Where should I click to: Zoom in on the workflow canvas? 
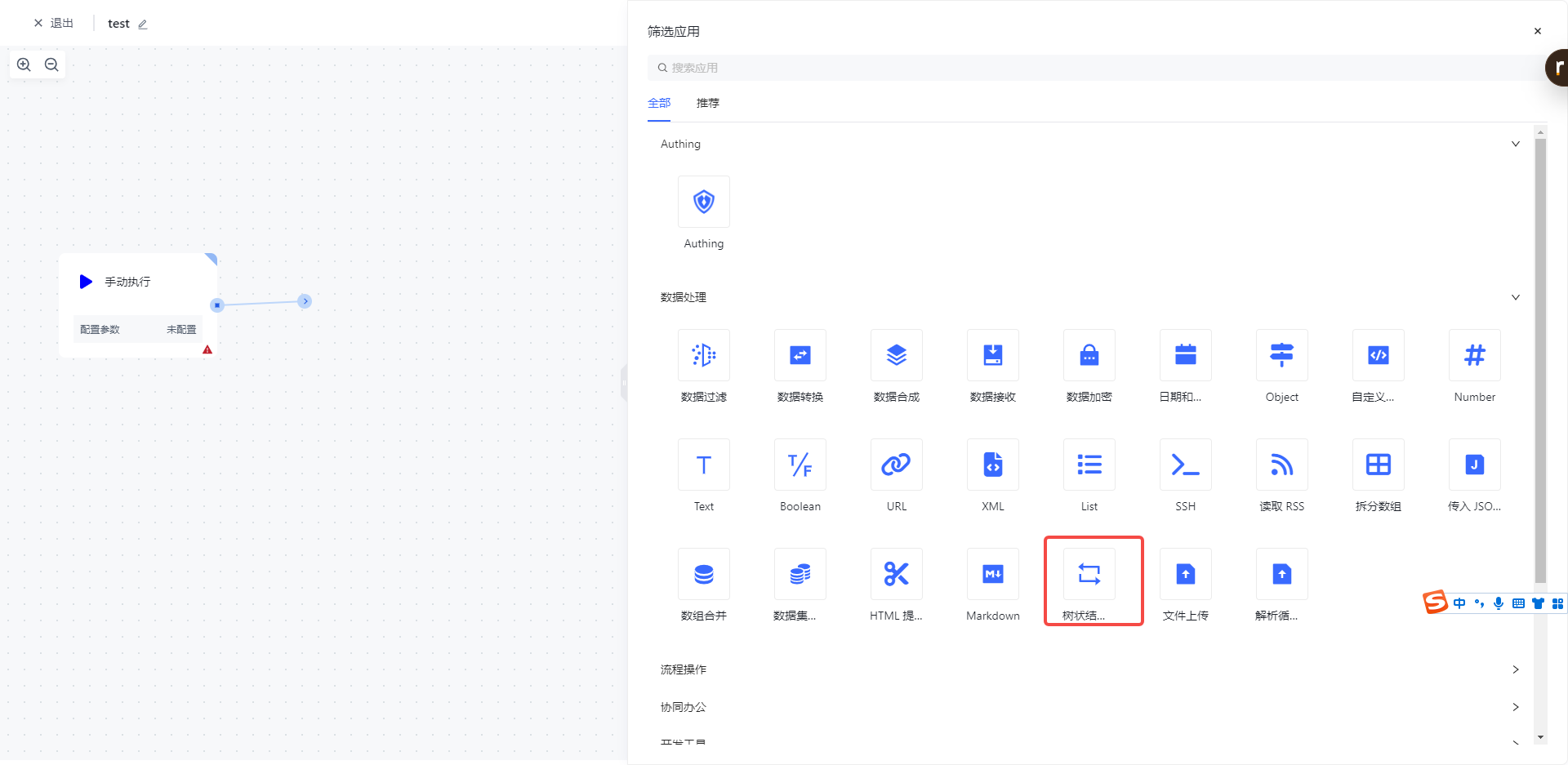coord(24,64)
